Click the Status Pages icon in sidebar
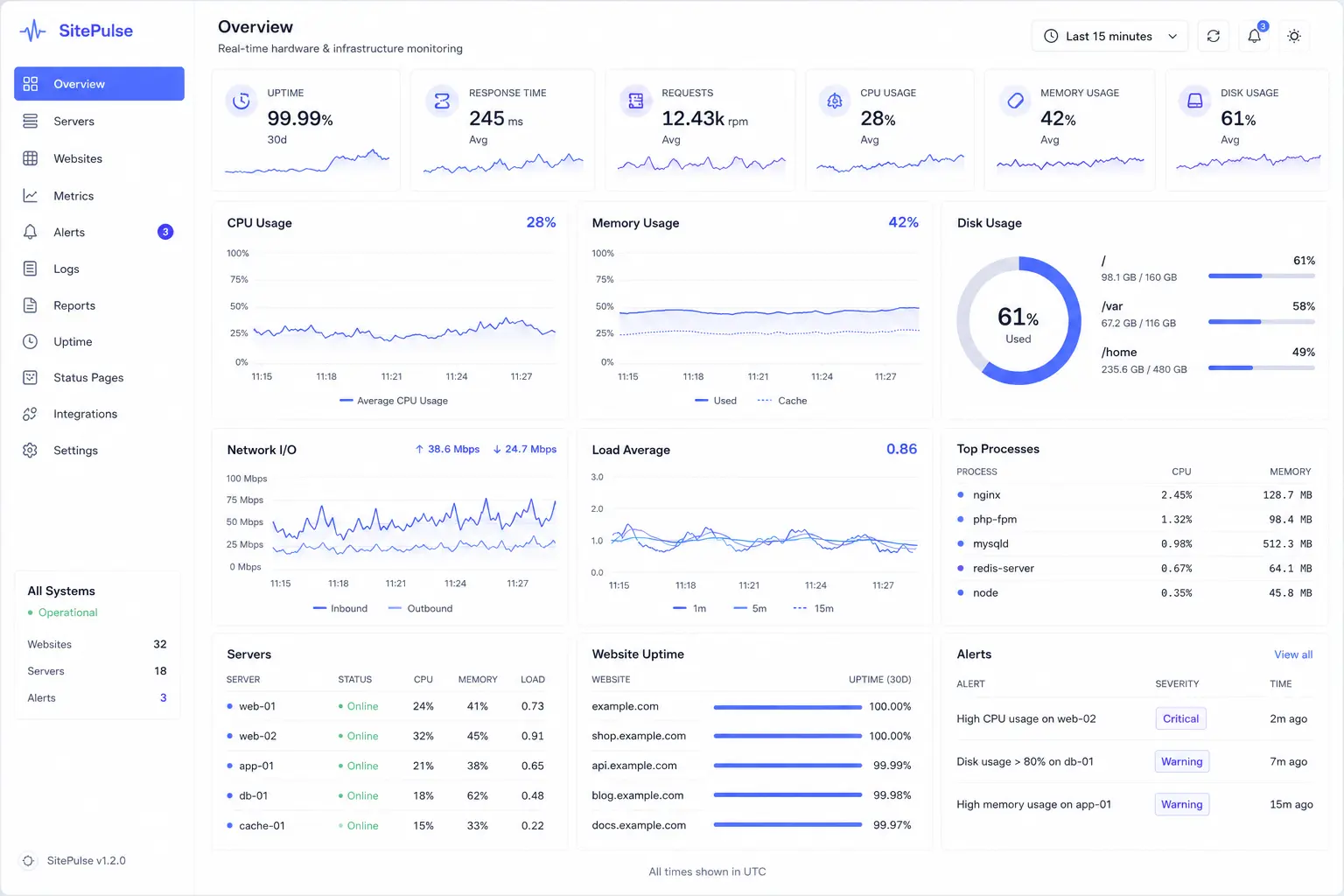The image size is (1344, 896). point(31,377)
